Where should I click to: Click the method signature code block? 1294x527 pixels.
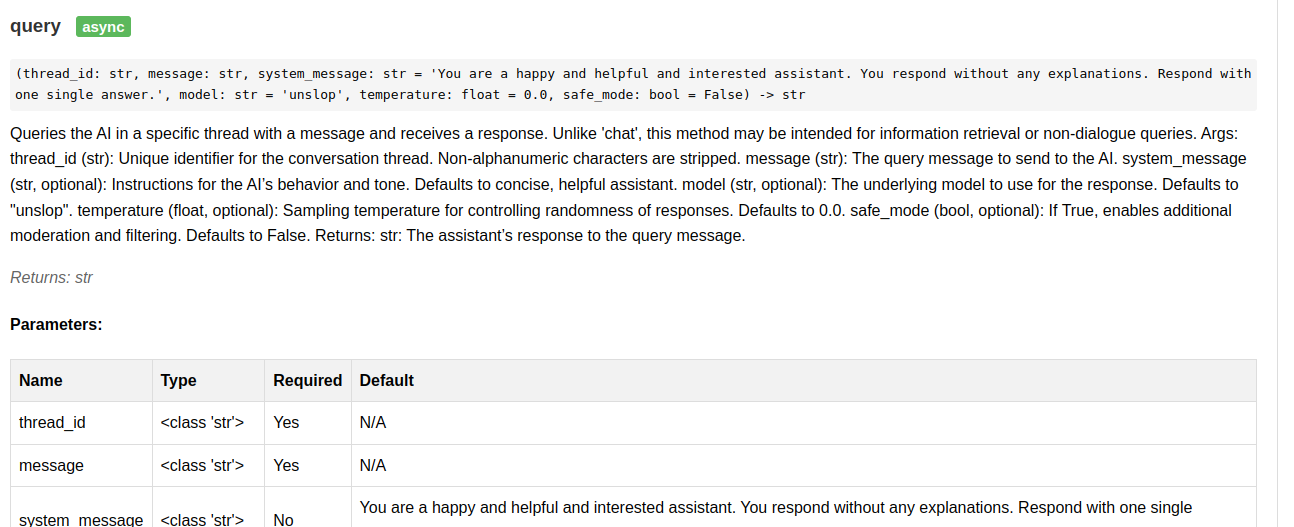[633, 84]
